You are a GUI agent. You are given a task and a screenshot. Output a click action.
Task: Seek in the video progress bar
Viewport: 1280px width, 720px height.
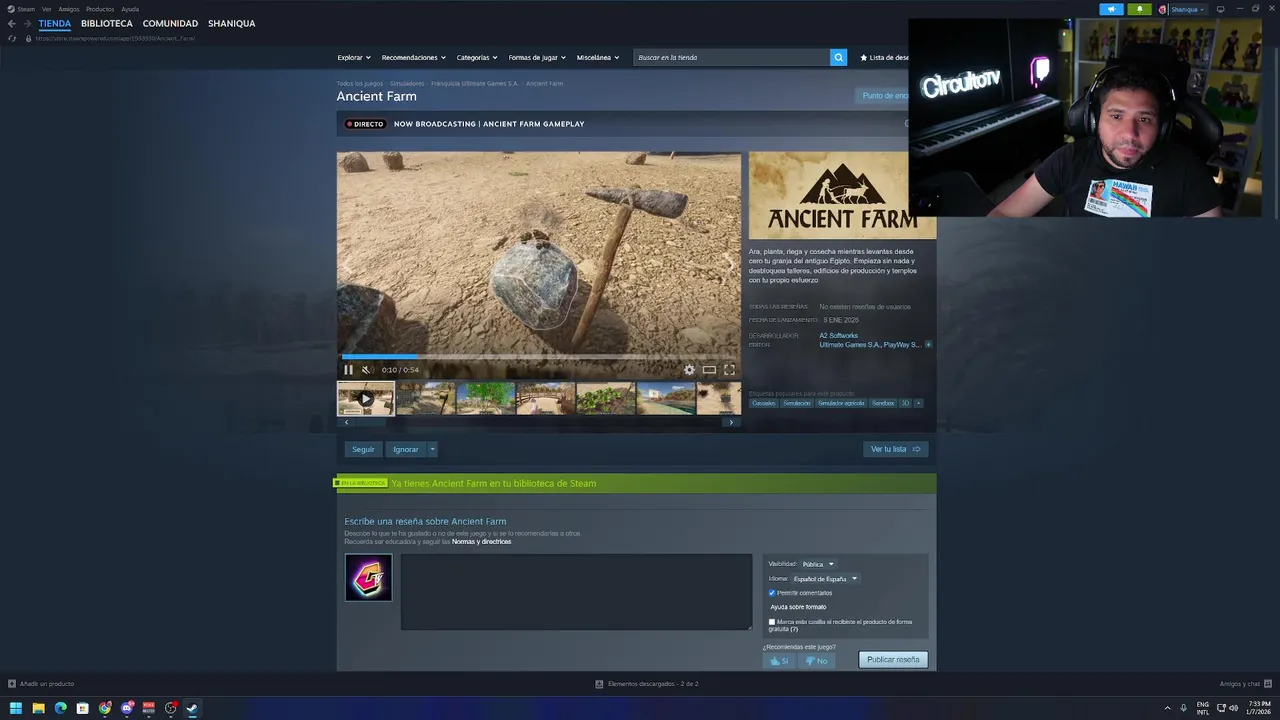pyautogui.click(x=540, y=356)
